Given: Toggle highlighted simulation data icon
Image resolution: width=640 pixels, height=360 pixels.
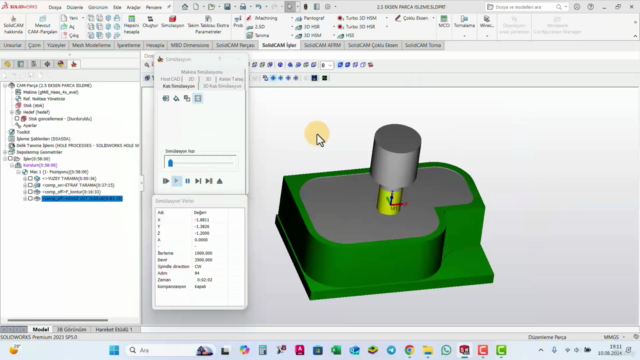Looking at the screenshot, I should pyautogui.click(x=198, y=98).
